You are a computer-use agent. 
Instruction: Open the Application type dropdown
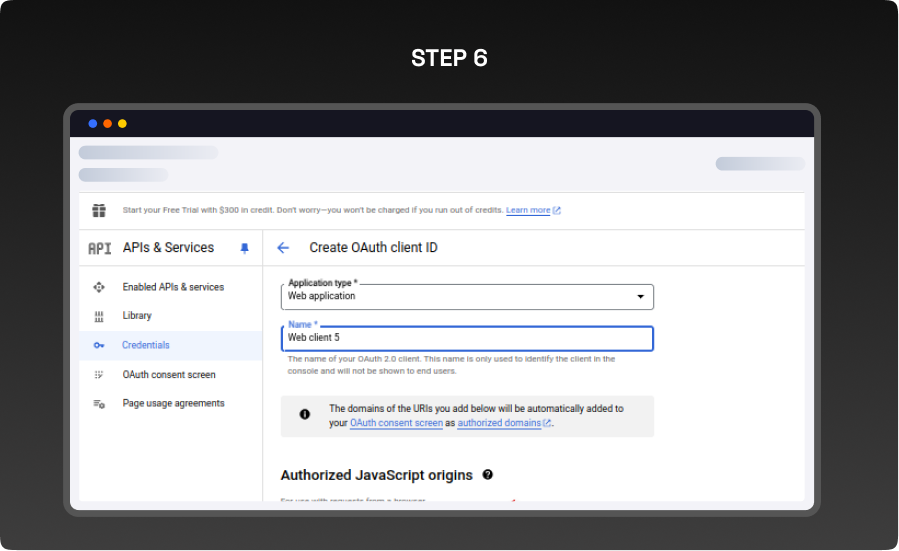(x=467, y=297)
